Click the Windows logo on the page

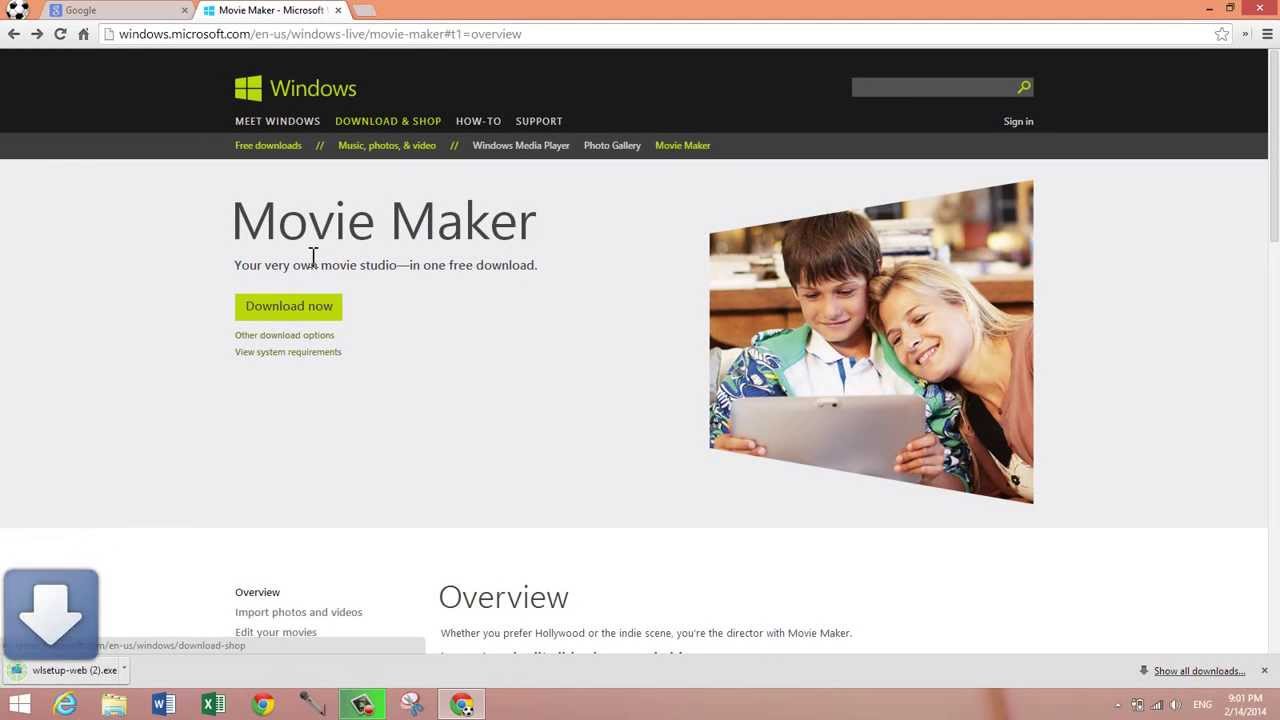click(295, 88)
